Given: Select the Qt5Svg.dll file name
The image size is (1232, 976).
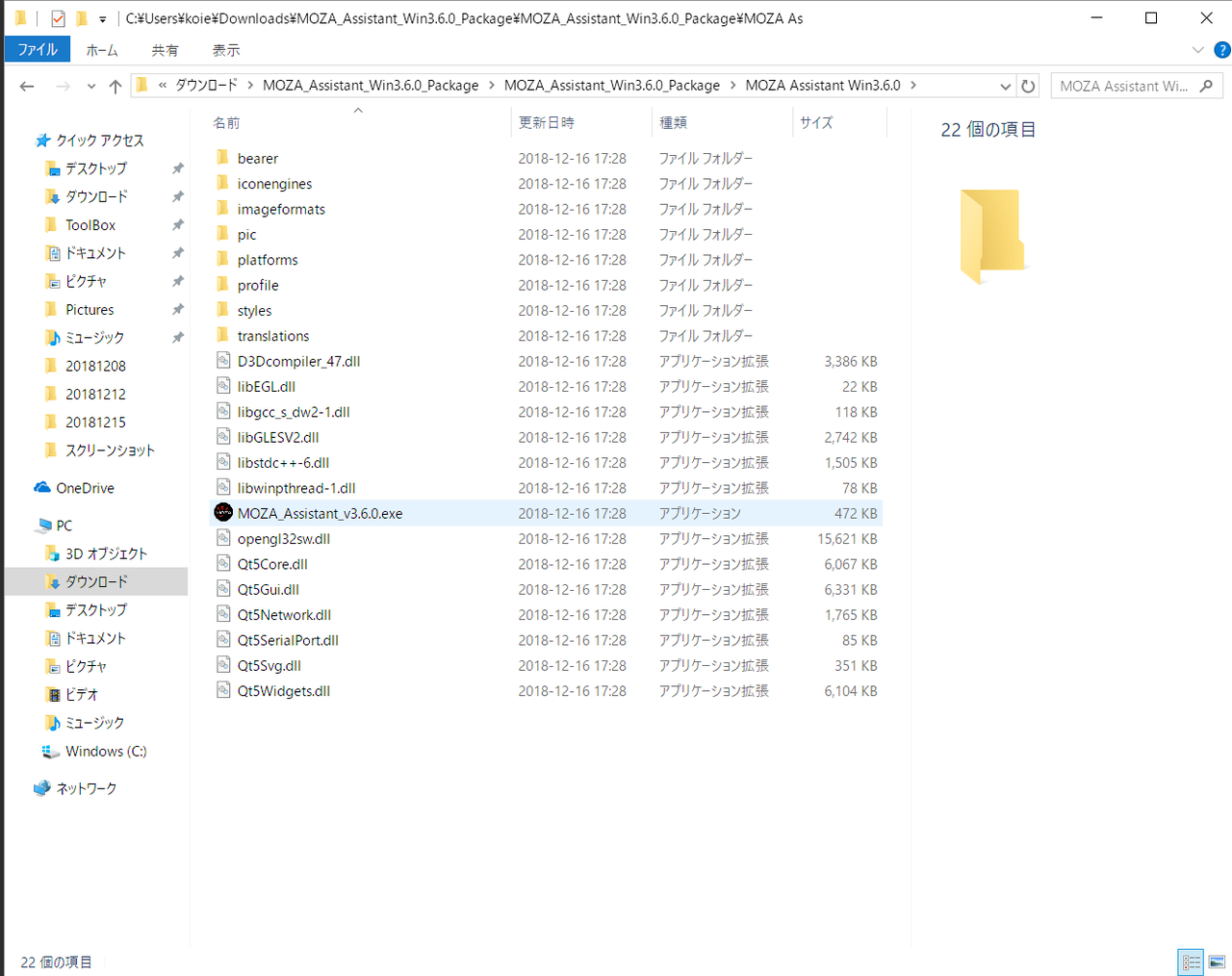Looking at the screenshot, I should pos(269,665).
